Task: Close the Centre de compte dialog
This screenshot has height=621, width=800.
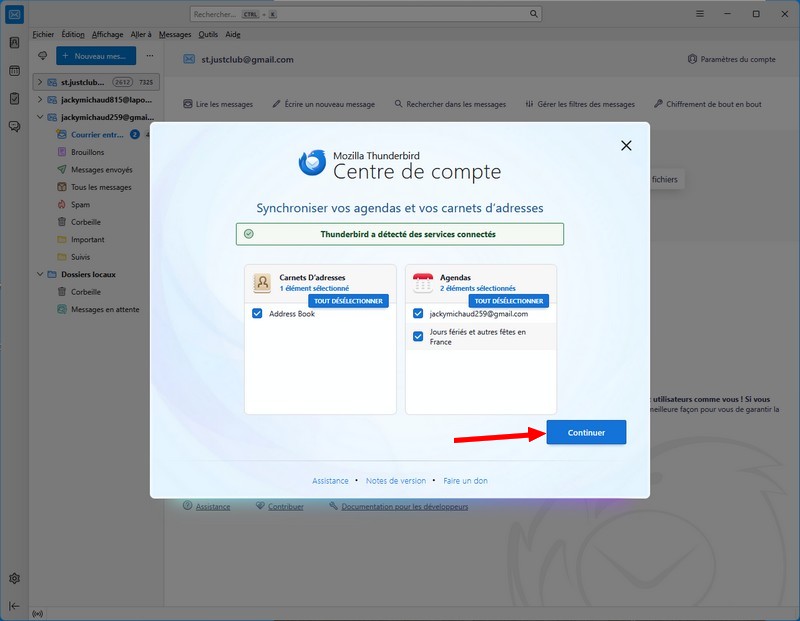Action: [626, 145]
